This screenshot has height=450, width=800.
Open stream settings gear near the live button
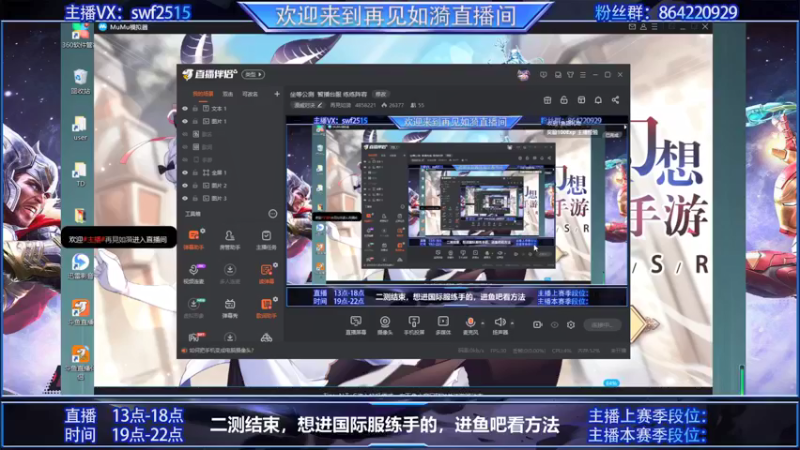point(570,324)
